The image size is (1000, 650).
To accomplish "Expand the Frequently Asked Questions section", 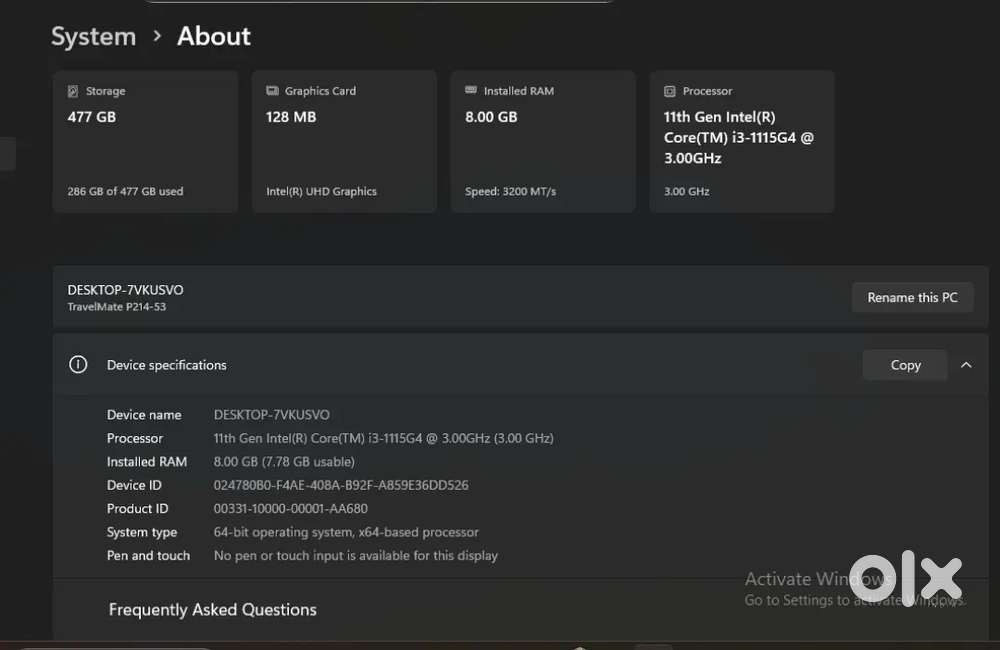I will 212,609.
